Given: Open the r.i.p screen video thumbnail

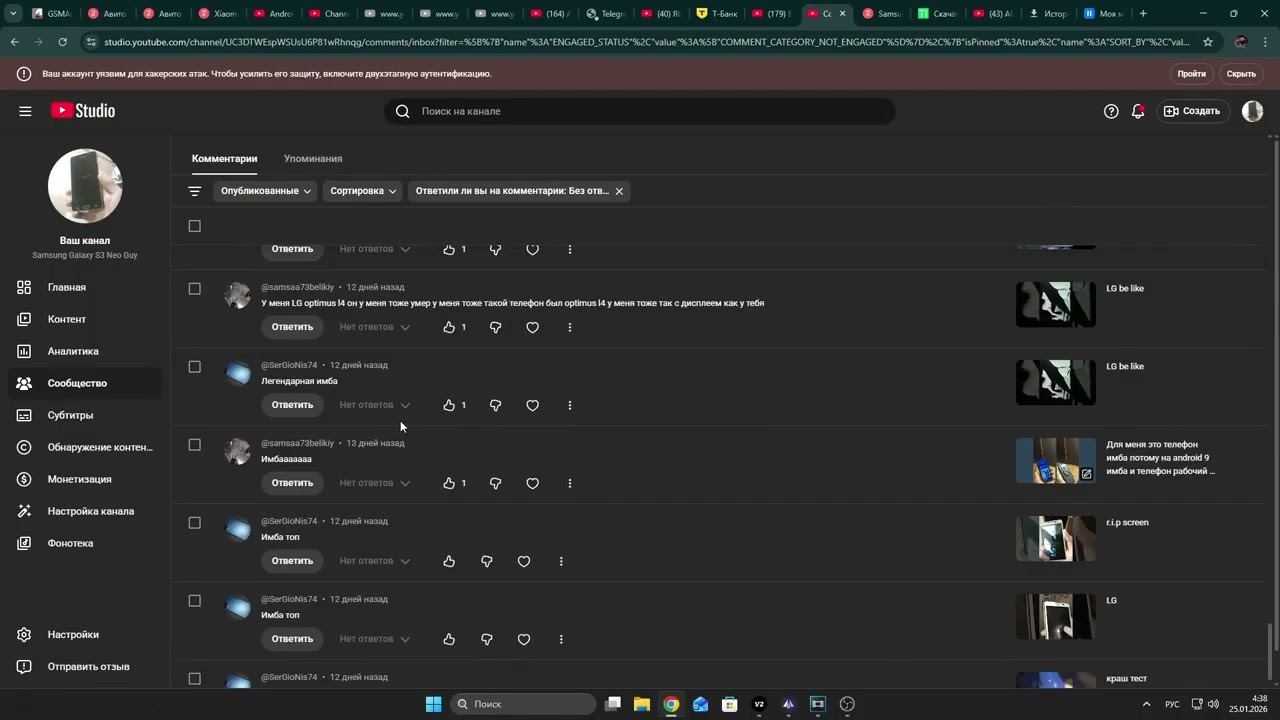Looking at the screenshot, I should click(x=1056, y=538).
